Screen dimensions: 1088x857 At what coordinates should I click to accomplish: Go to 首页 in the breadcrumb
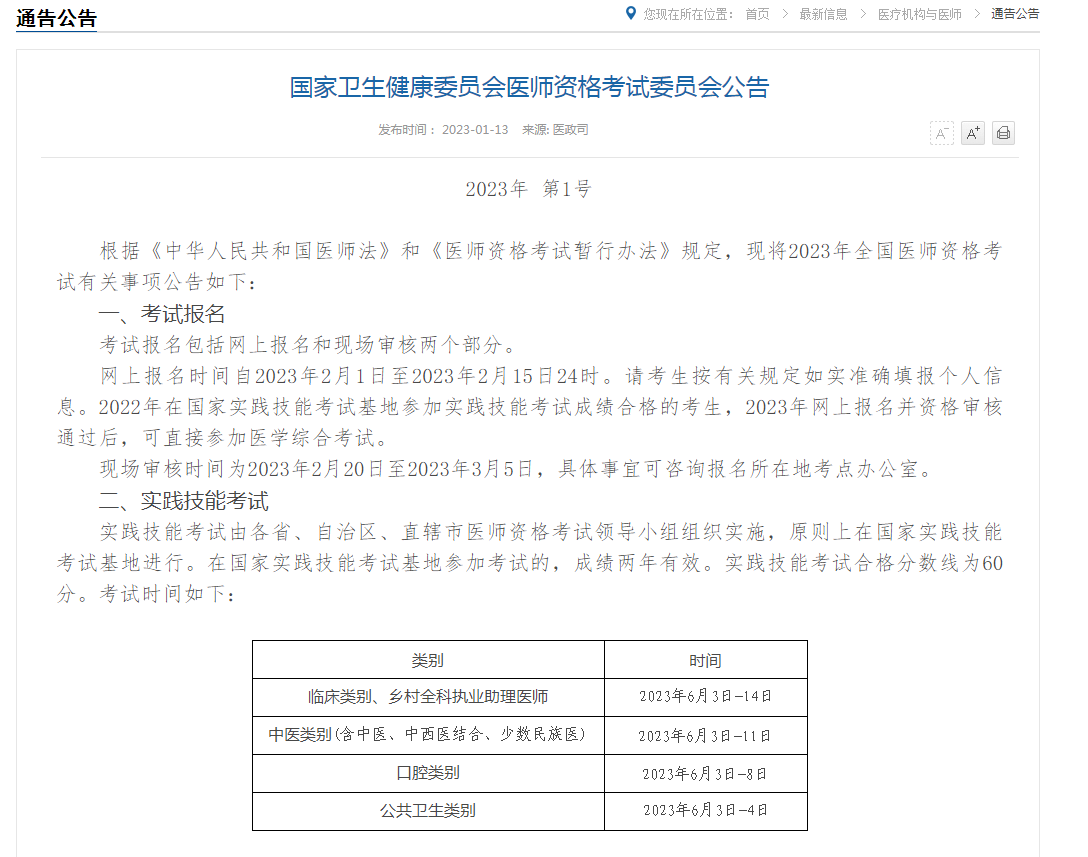point(757,14)
